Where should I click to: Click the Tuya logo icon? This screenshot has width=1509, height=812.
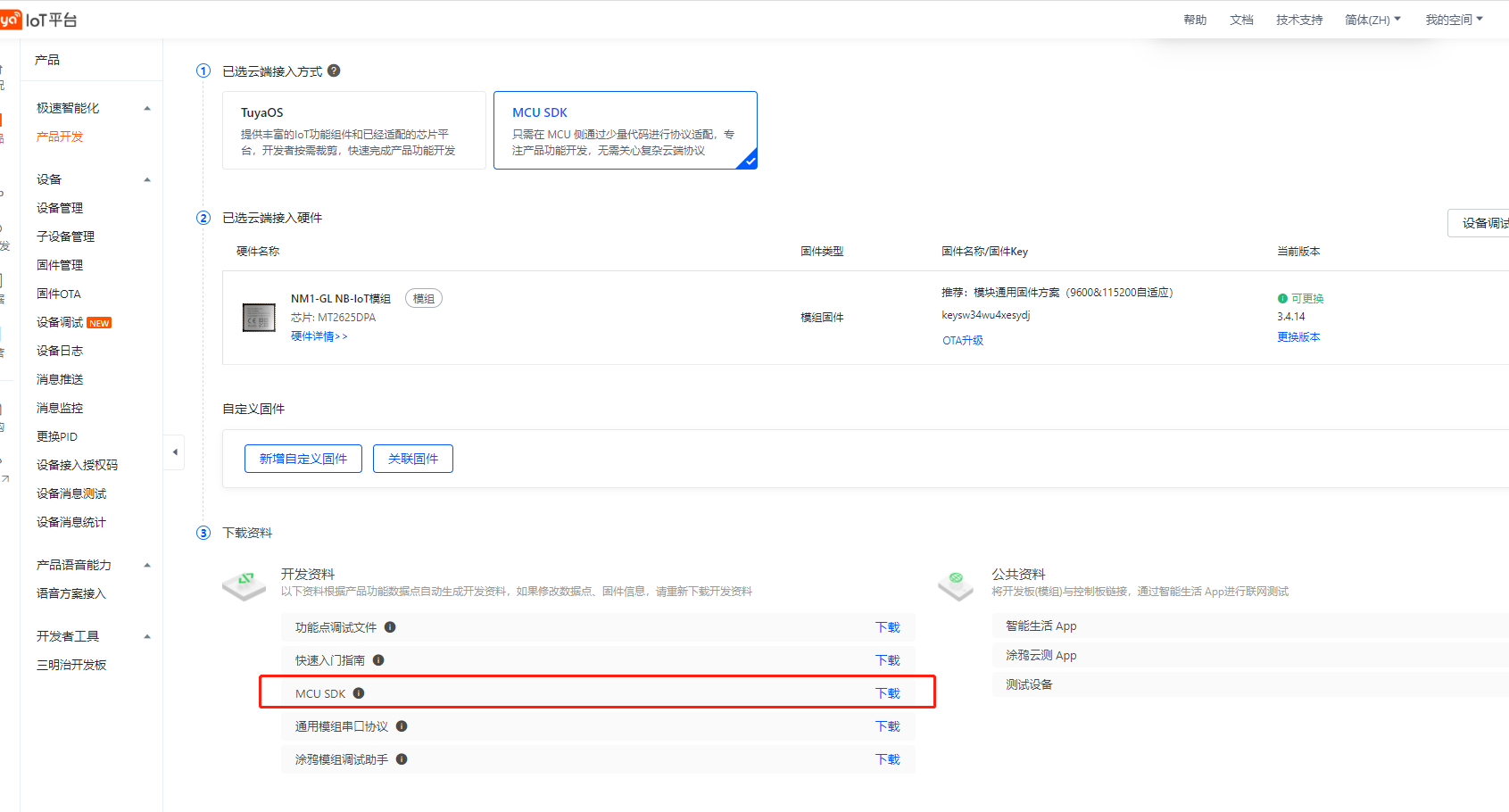point(10,20)
